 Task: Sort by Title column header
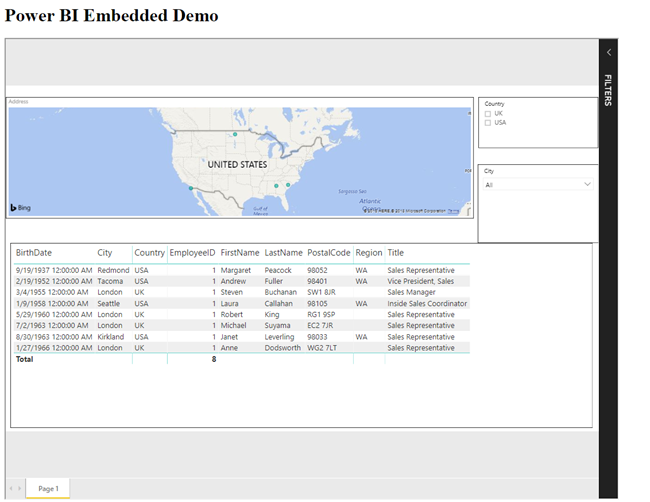coord(395,252)
